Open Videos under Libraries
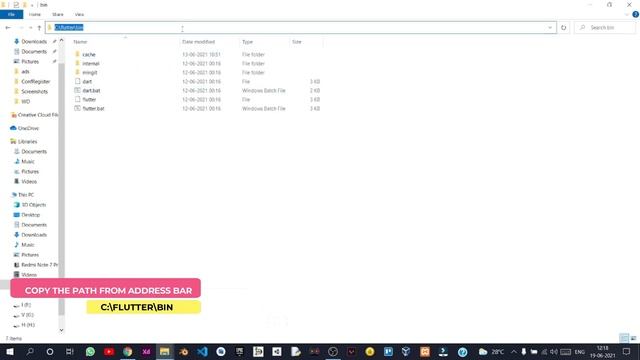 pyautogui.click(x=29, y=181)
